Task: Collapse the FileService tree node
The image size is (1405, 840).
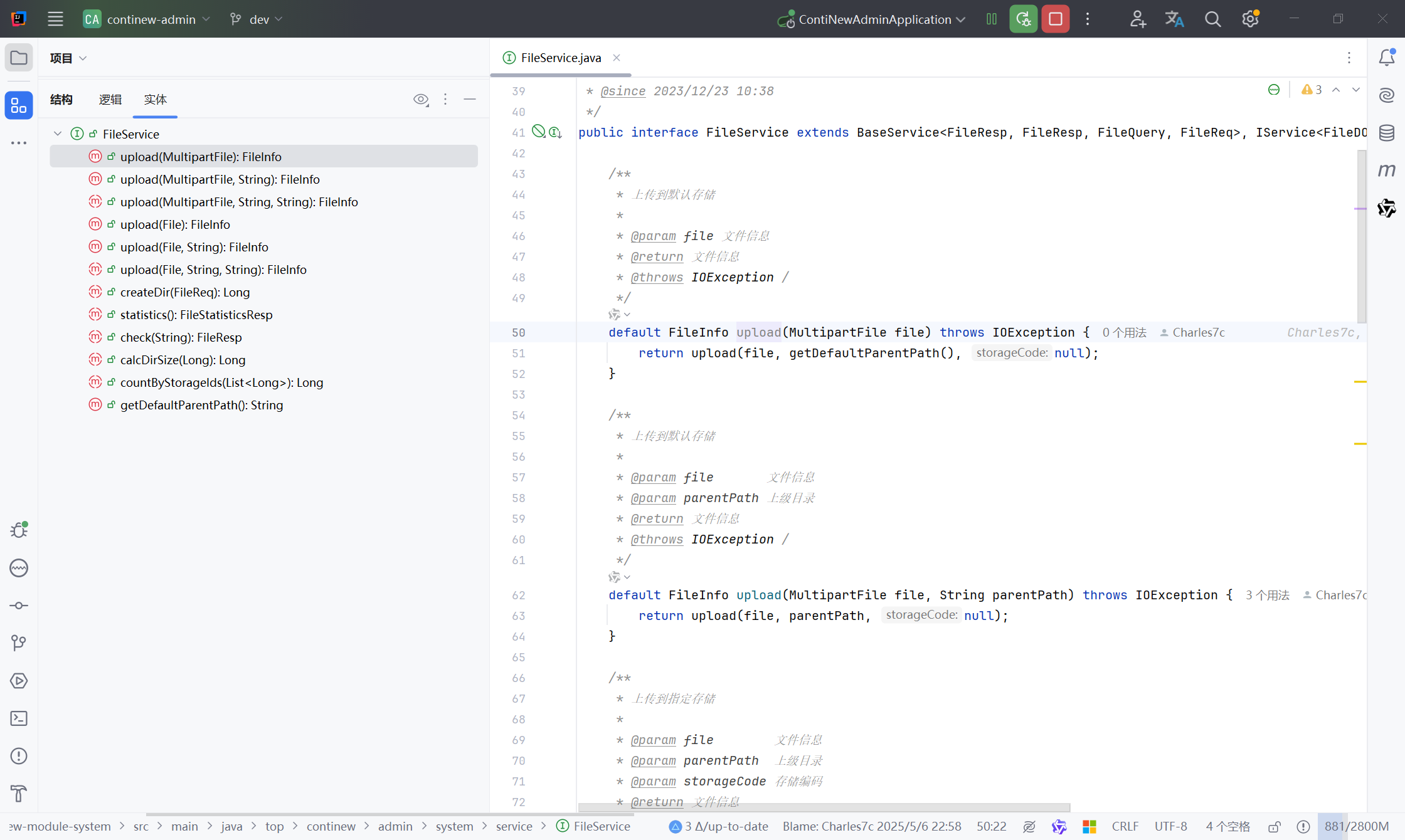Action: [58, 134]
